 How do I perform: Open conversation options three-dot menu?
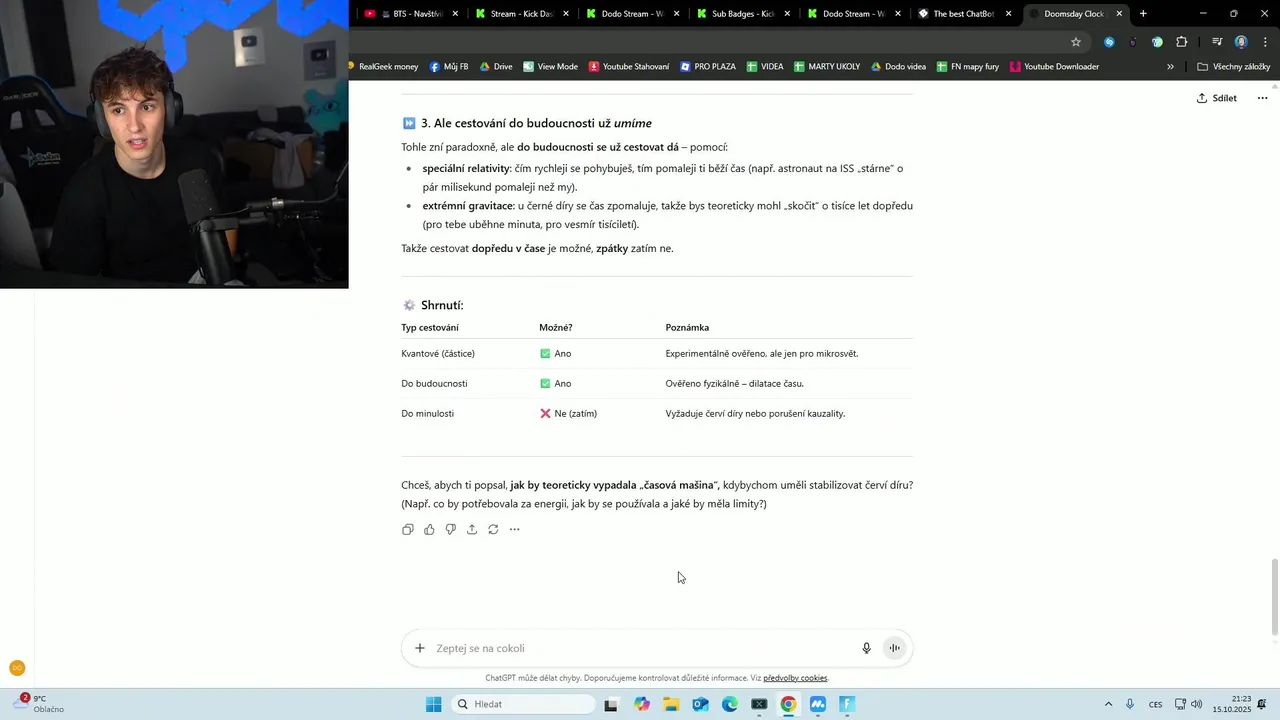coord(1262,98)
